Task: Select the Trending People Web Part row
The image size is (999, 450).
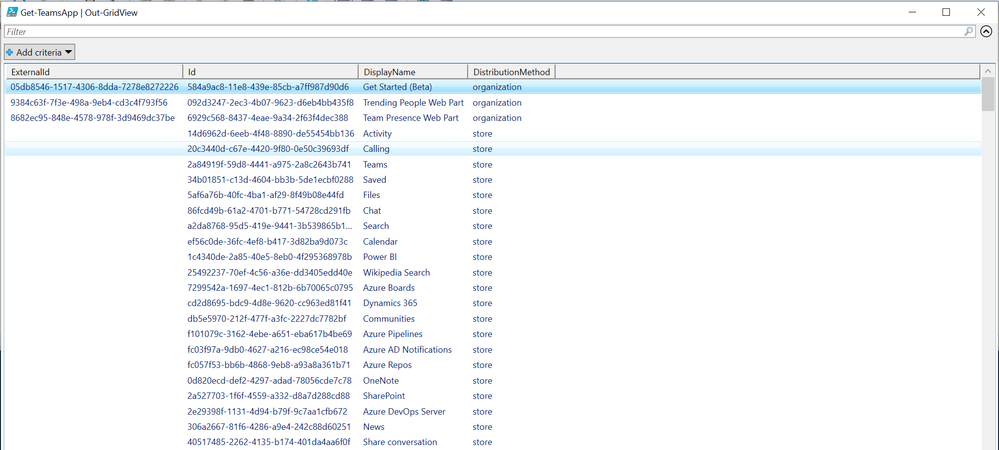Action: [x=493, y=103]
